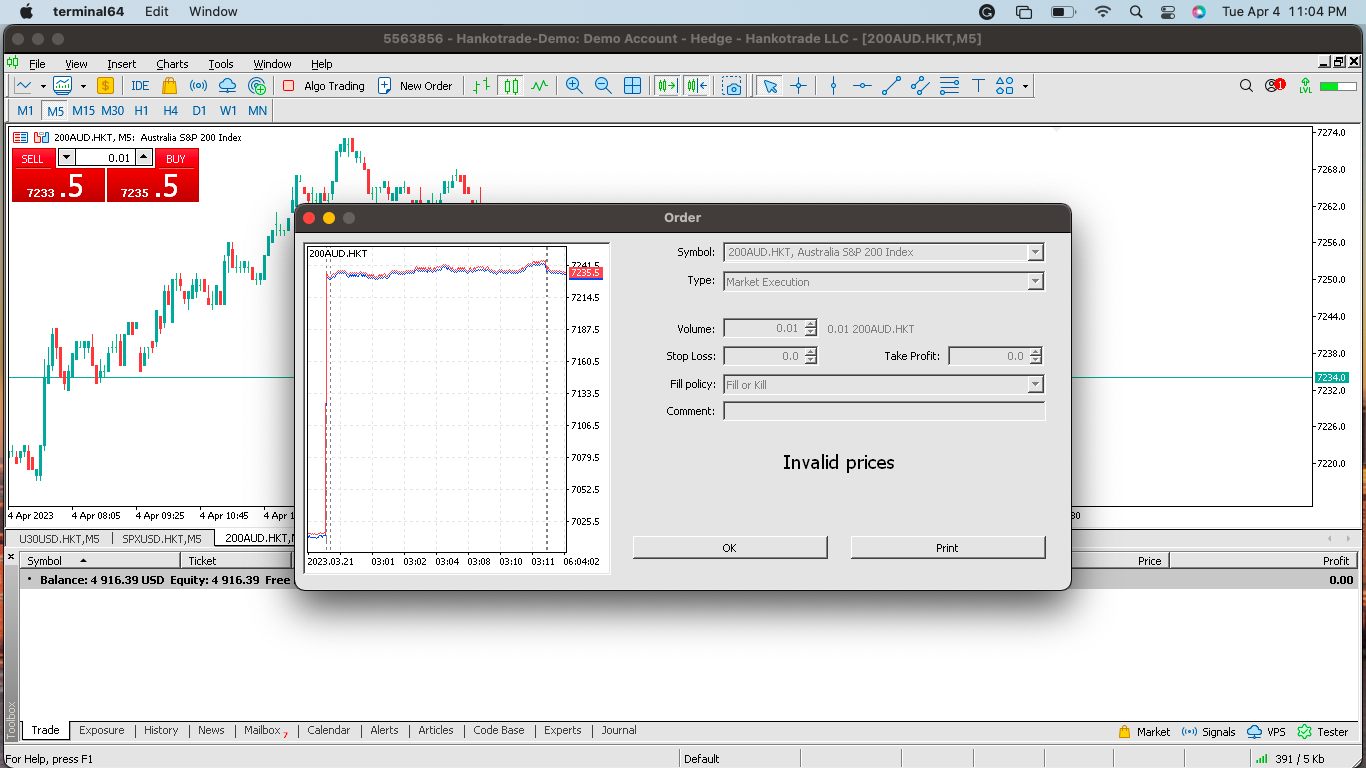Viewport: 1366px width, 768px height.
Task: Select the M1 timeframe
Action: coord(25,111)
